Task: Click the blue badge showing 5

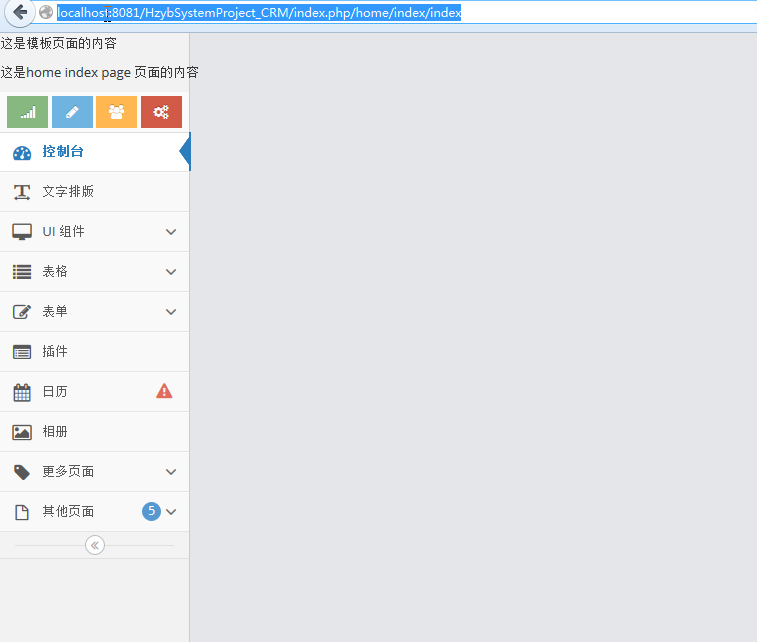Action: 151,511
